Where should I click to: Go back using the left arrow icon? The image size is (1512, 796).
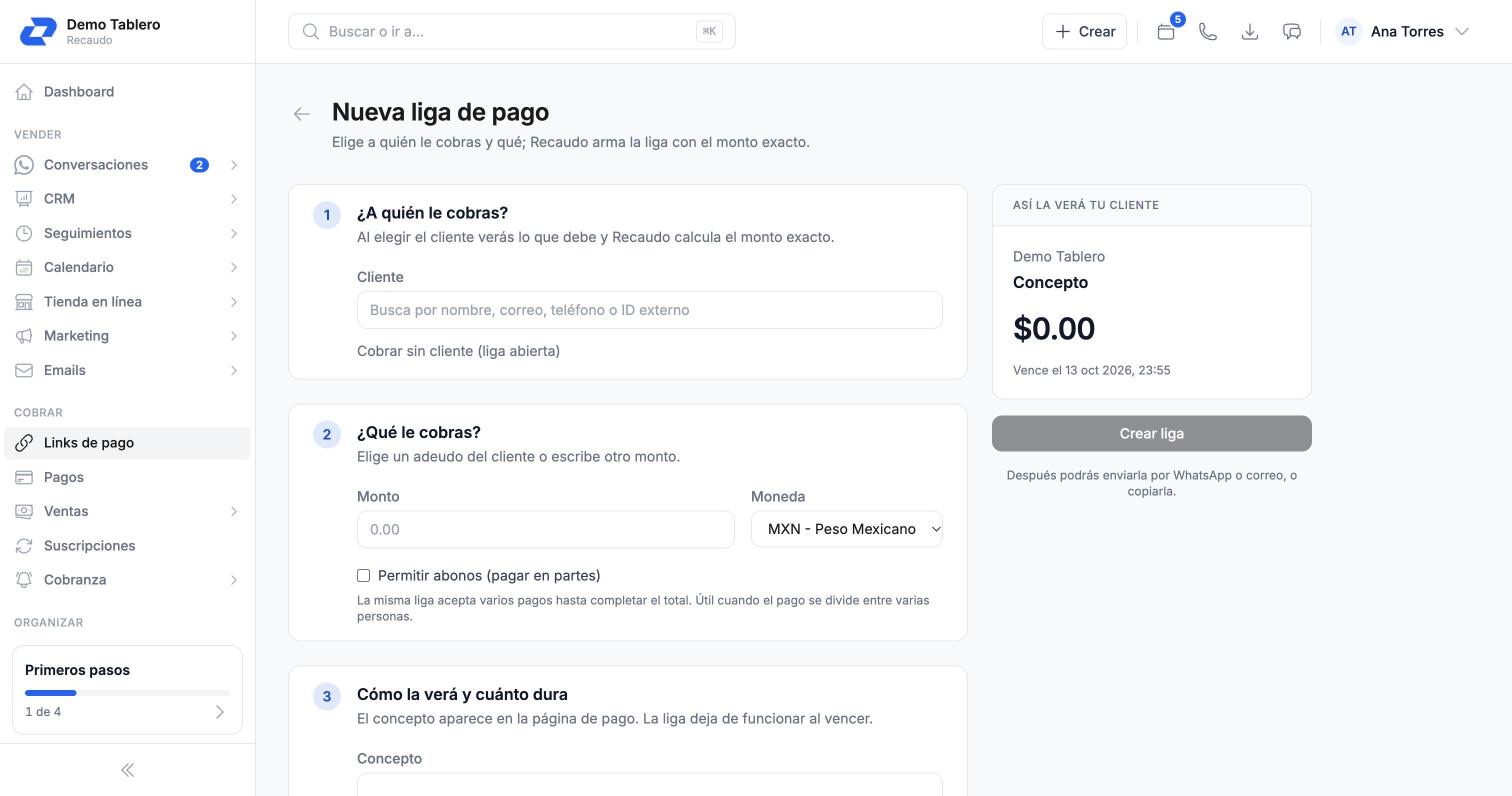(302, 114)
